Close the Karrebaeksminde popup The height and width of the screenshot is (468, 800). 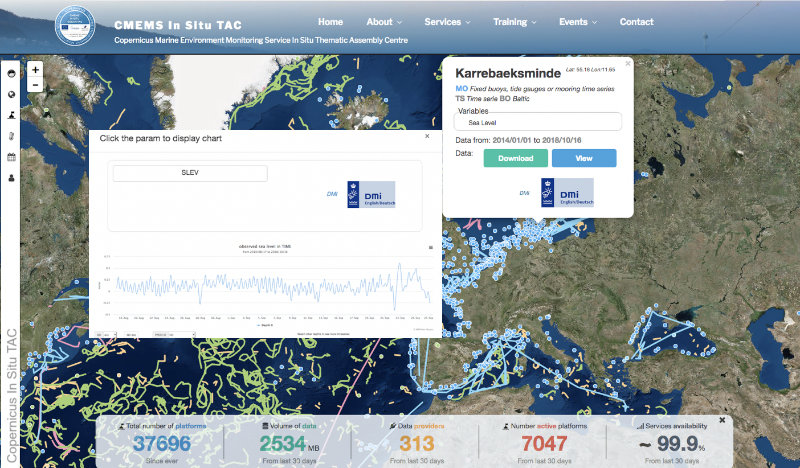pos(628,63)
